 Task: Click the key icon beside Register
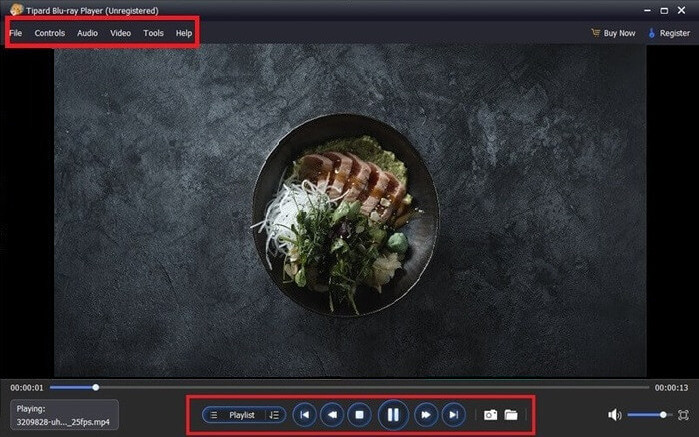click(651, 33)
